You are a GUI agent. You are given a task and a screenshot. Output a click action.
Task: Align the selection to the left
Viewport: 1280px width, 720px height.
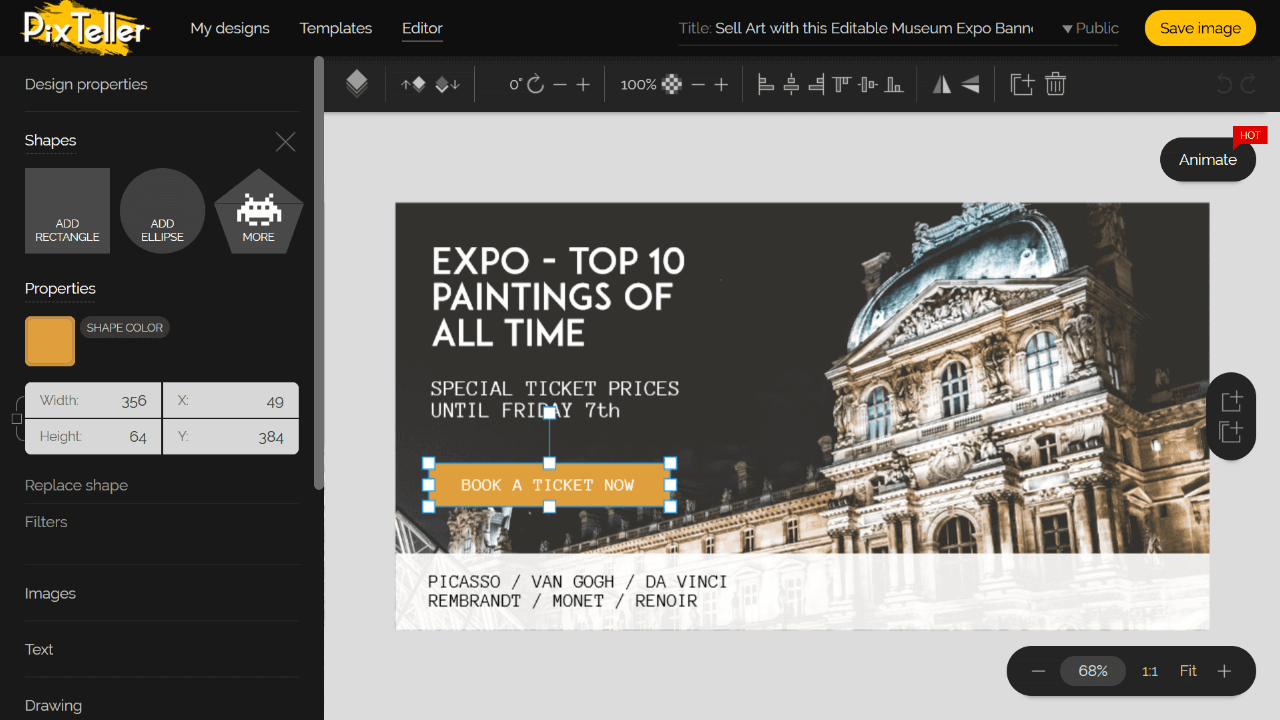click(x=766, y=84)
